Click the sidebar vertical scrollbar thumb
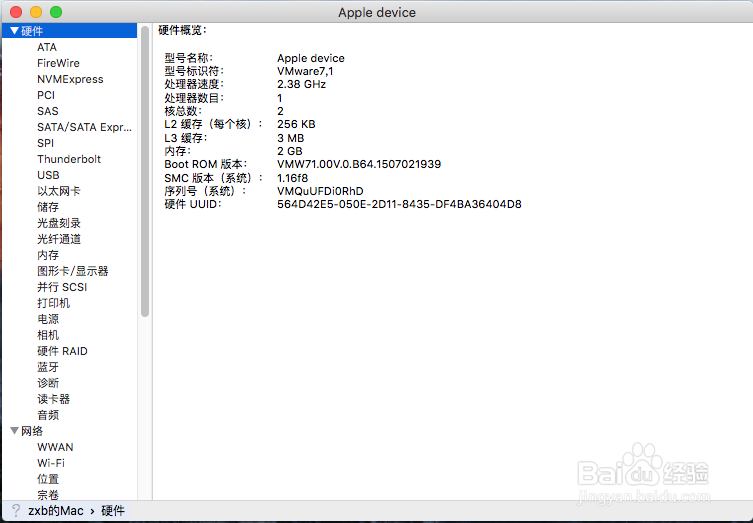Viewport: 753px width, 523px height. pyautogui.click(x=145, y=171)
